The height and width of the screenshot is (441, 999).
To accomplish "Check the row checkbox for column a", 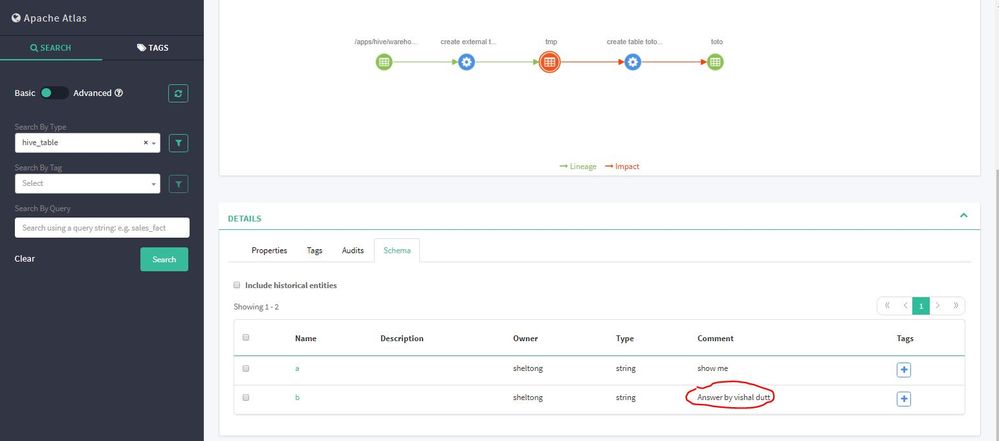I will pyautogui.click(x=246, y=368).
